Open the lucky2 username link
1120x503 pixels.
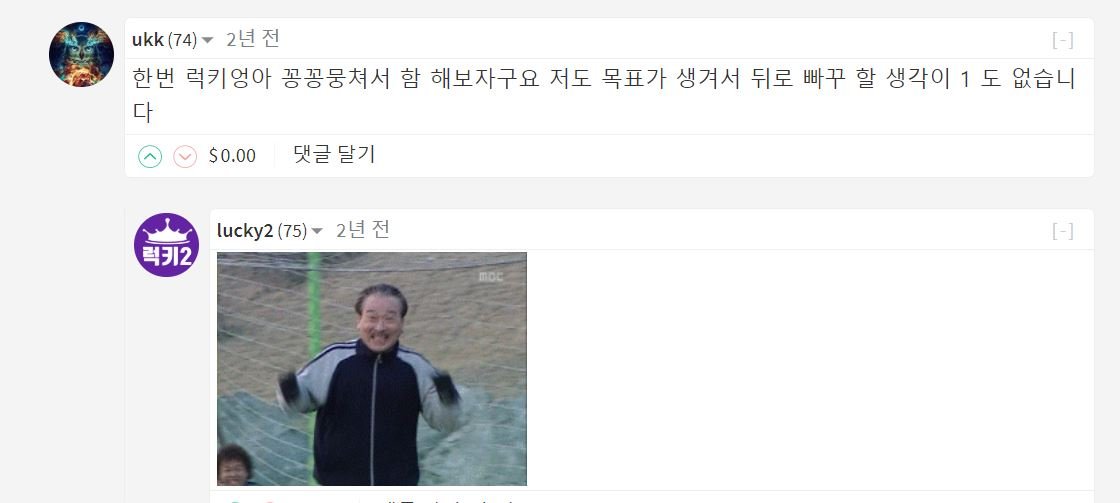tap(245, 231)
